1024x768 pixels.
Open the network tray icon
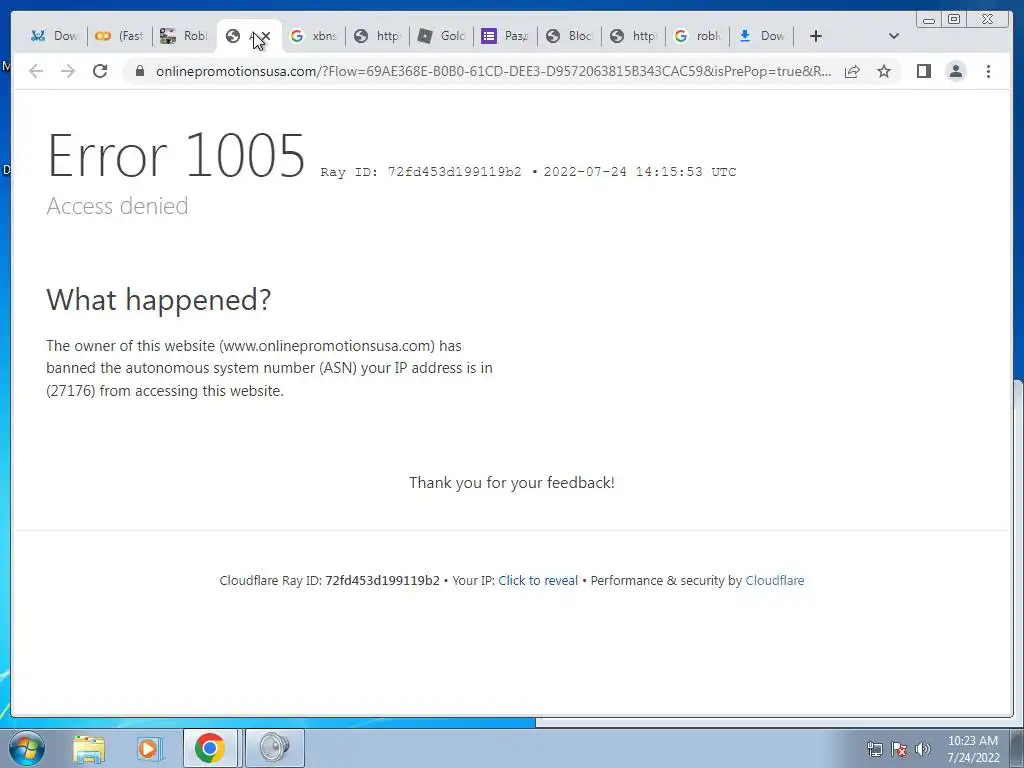coord(874,748)
